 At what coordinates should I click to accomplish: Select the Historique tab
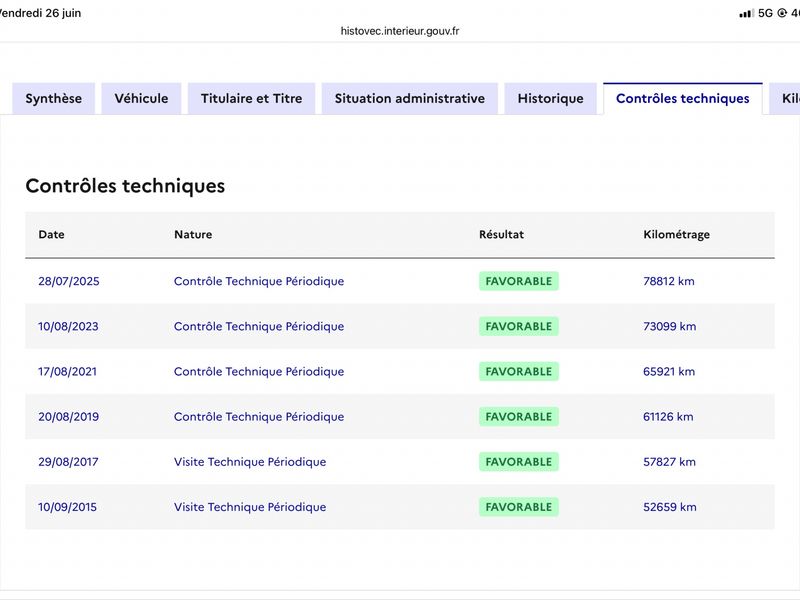coord(551,98)
